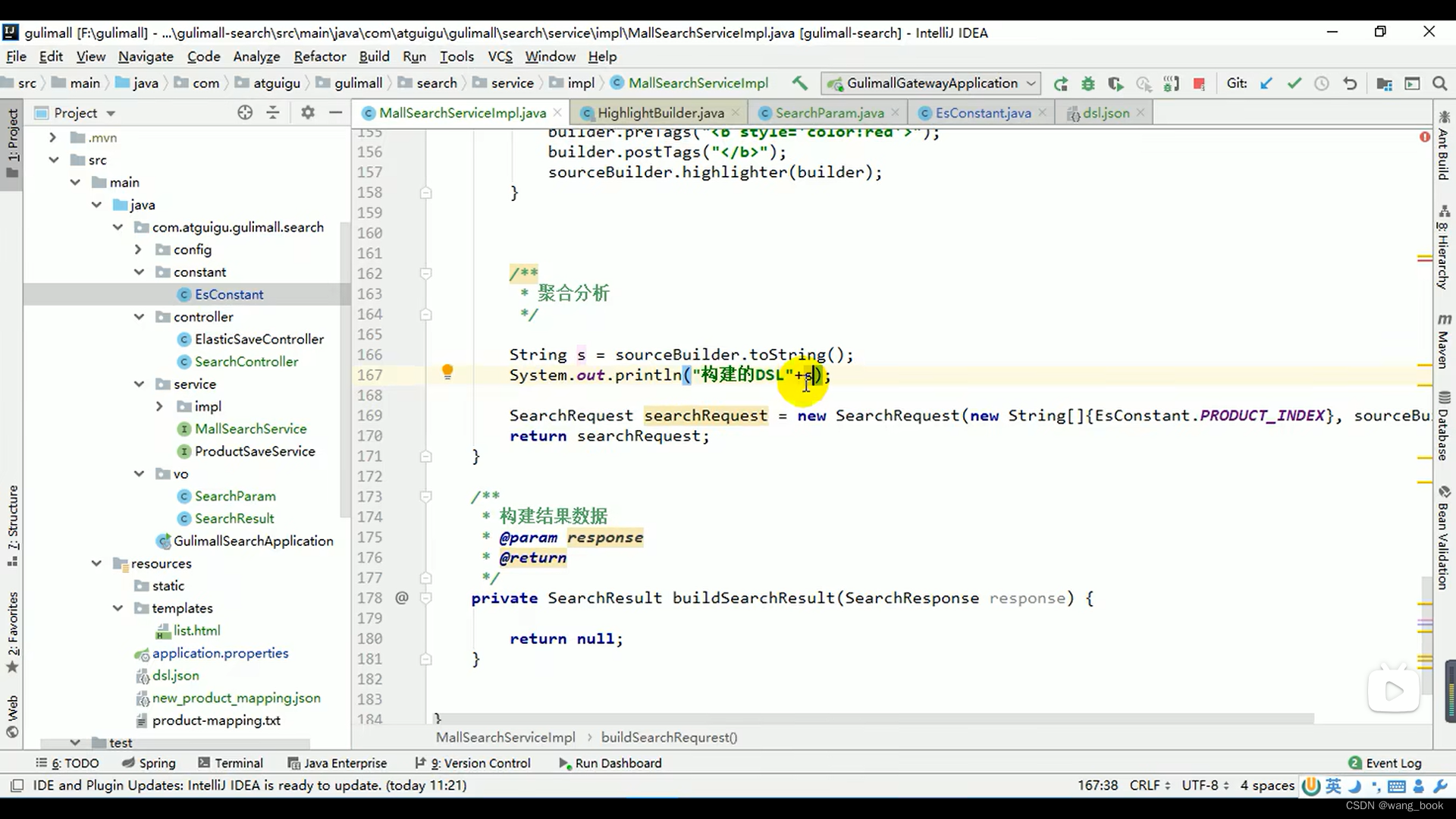The width and height of the screenshot is (1456, 819).
Task: Click the yellow intention lightbulb icon
Action: pos(447,372)
